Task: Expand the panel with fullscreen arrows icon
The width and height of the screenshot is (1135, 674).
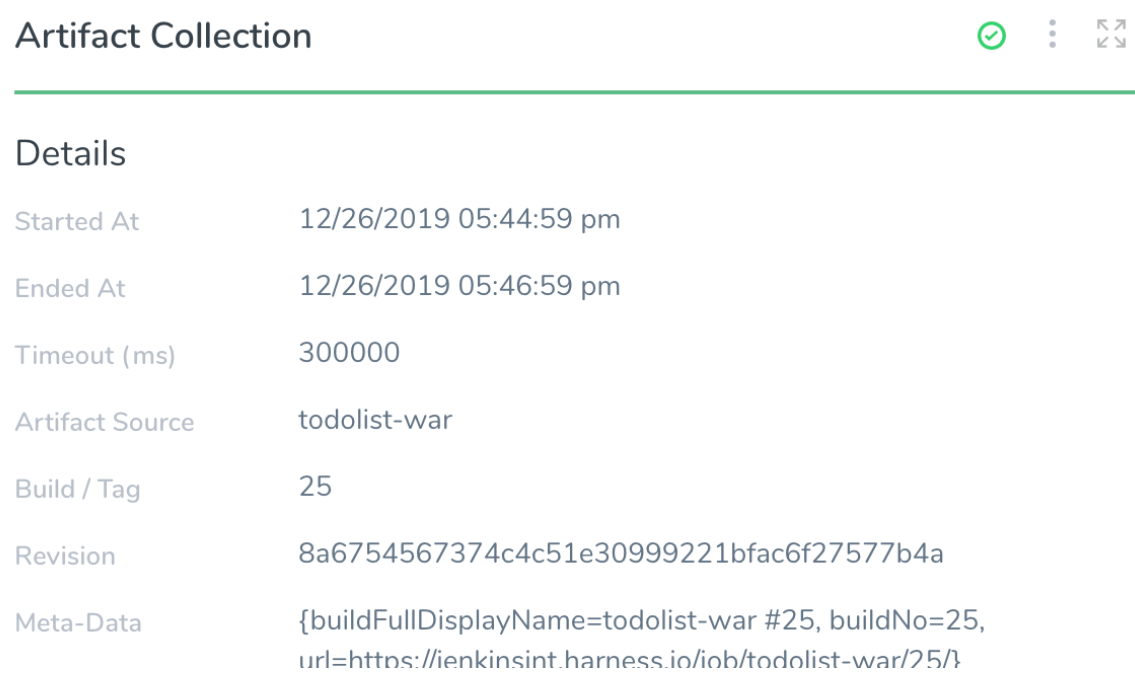Action: point(1111,34)
